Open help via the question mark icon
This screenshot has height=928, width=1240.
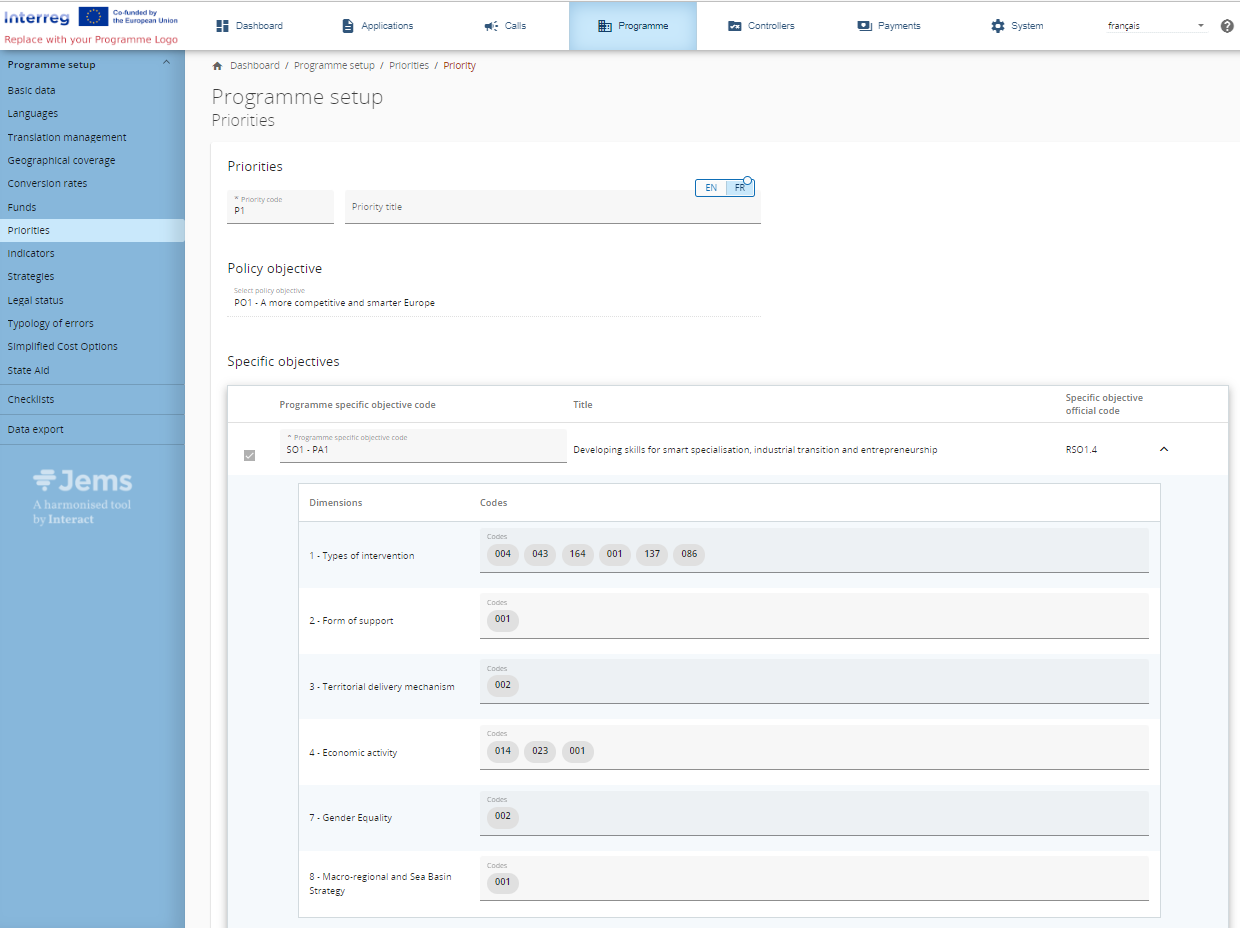[1227, 26]
